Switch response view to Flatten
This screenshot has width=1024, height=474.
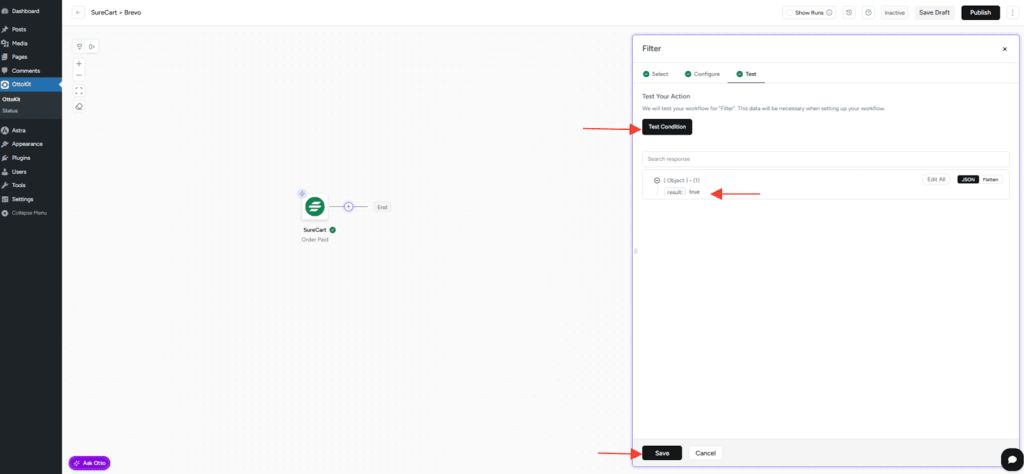990,179
